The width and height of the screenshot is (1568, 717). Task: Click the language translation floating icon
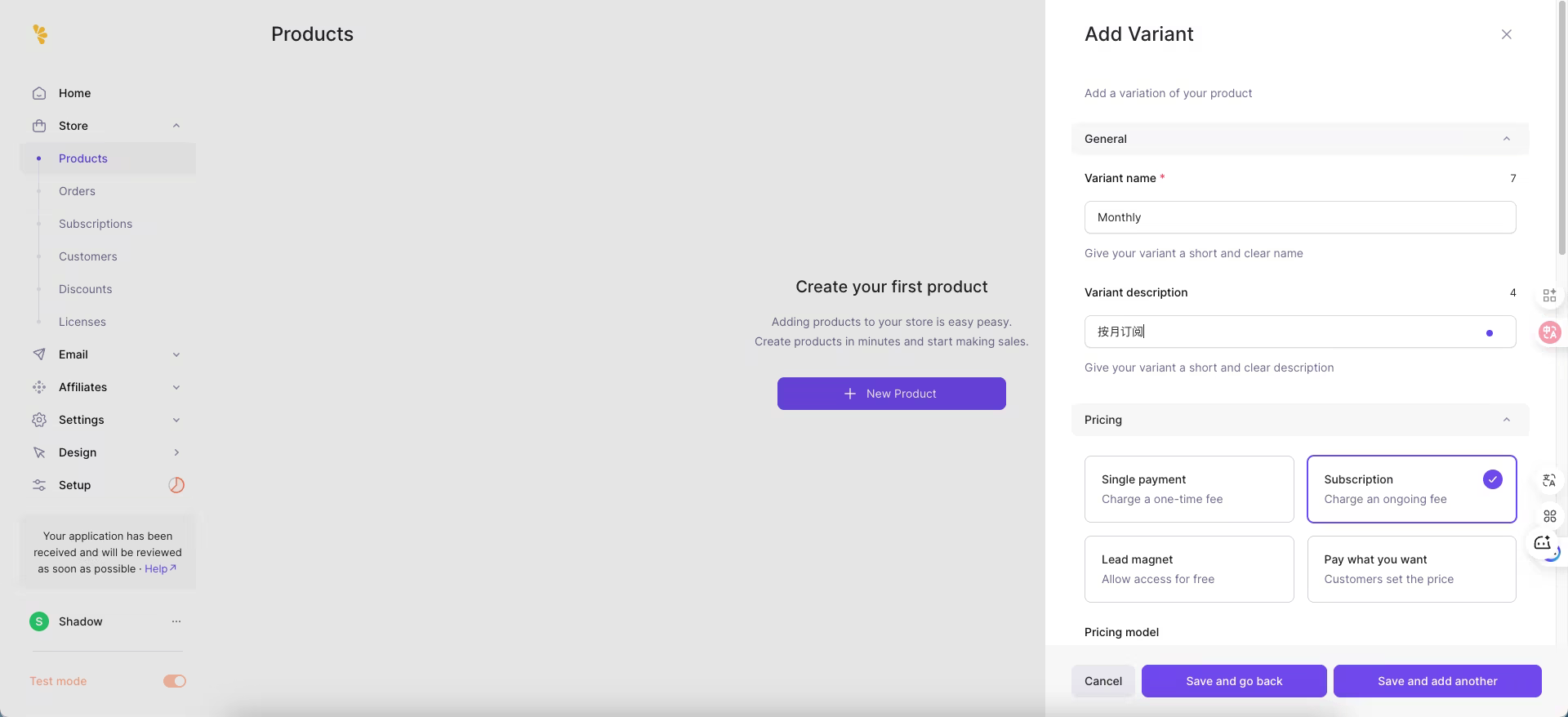pyautogui.click(x=1549, y=481)
